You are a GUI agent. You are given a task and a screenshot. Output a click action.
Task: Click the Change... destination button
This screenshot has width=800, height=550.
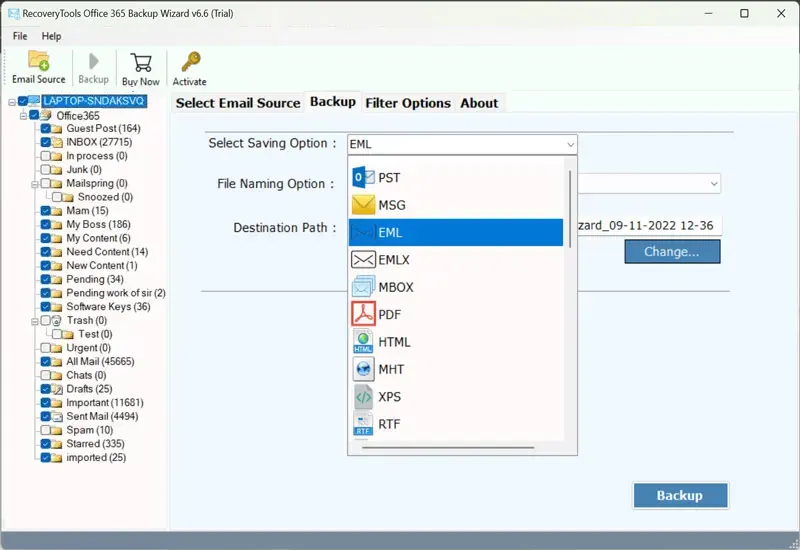pyautogui.click(x=672, y=252)
